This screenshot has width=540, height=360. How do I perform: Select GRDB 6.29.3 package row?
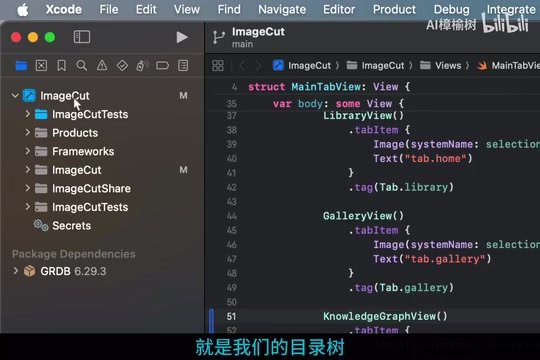click(x=102, y=271)
